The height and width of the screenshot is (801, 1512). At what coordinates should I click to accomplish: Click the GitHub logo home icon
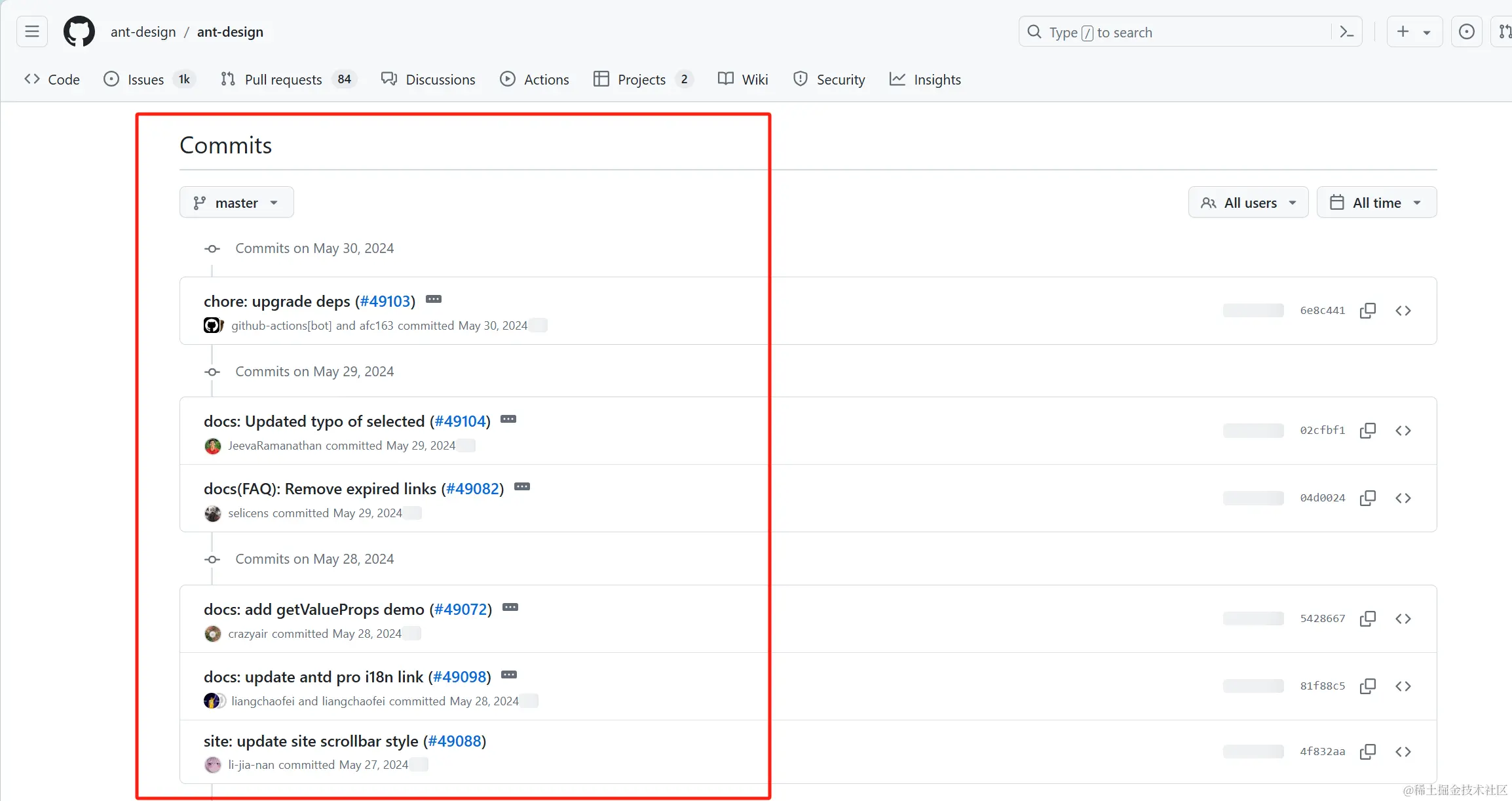pos(79,31)
